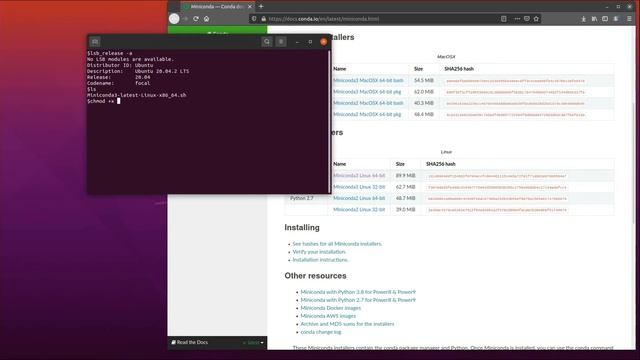Open the Firefox account icon

[x=616, y=19]
